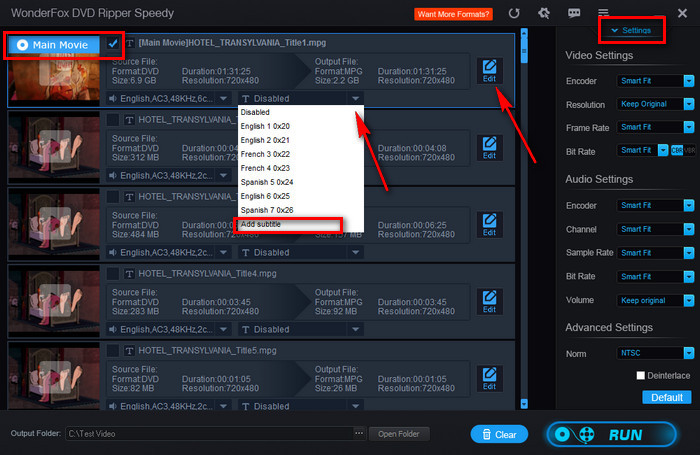Collapse the Settings panel expander

point(630,31)
